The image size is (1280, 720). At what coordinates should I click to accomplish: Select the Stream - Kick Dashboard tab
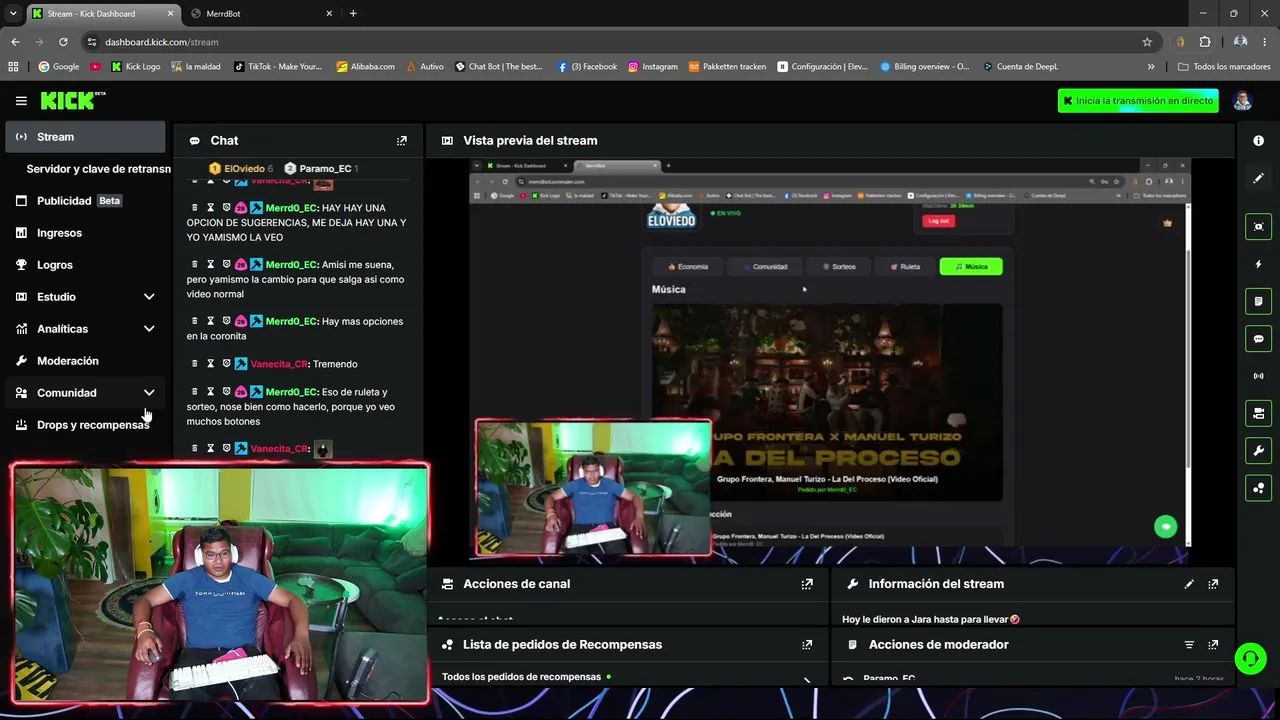[102, 14]
